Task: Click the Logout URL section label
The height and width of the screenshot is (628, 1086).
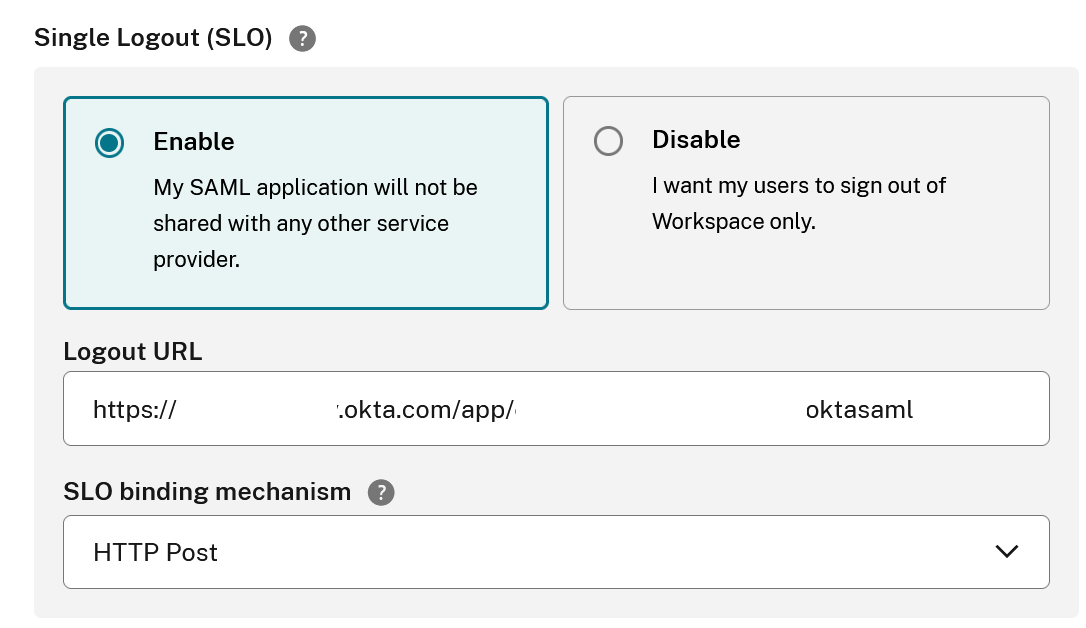Action: 132,351
